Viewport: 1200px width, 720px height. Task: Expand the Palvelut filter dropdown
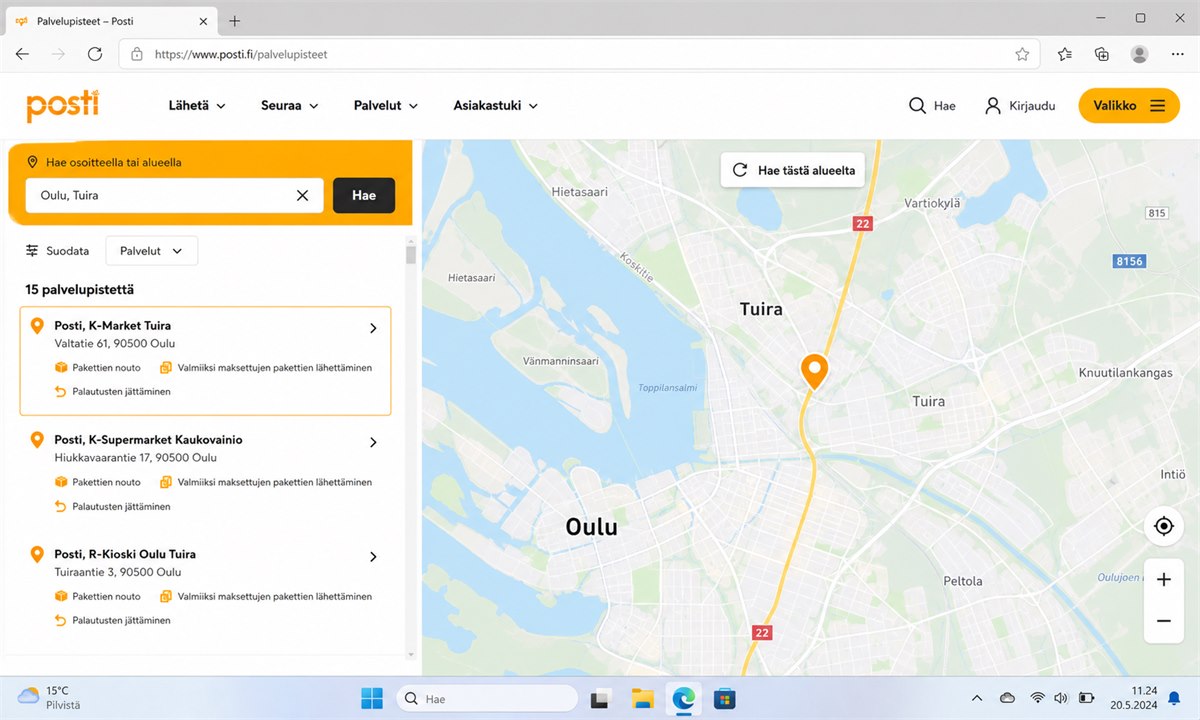click(x=152, y=251)
